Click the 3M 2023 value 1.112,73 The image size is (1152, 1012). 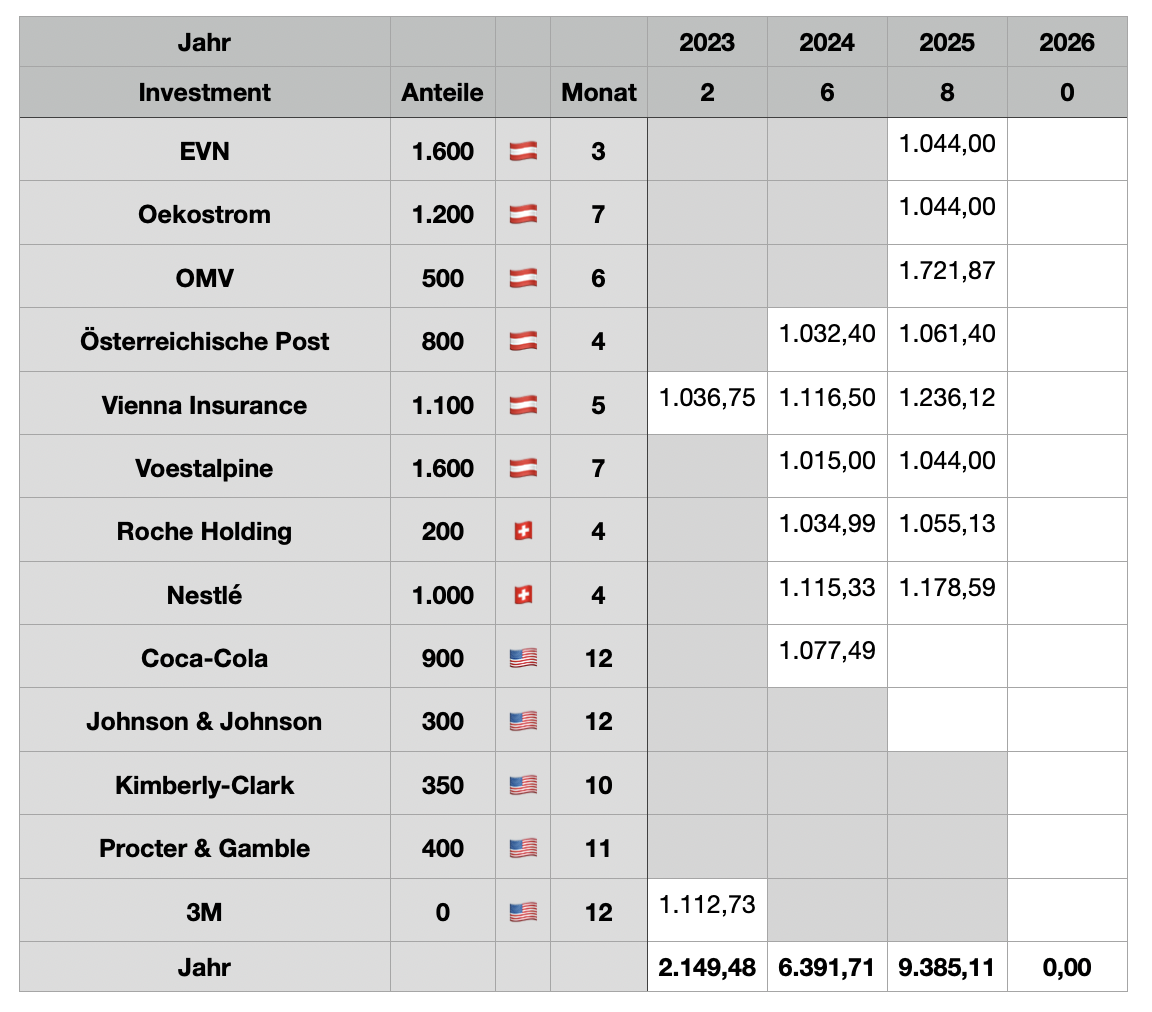707,905
